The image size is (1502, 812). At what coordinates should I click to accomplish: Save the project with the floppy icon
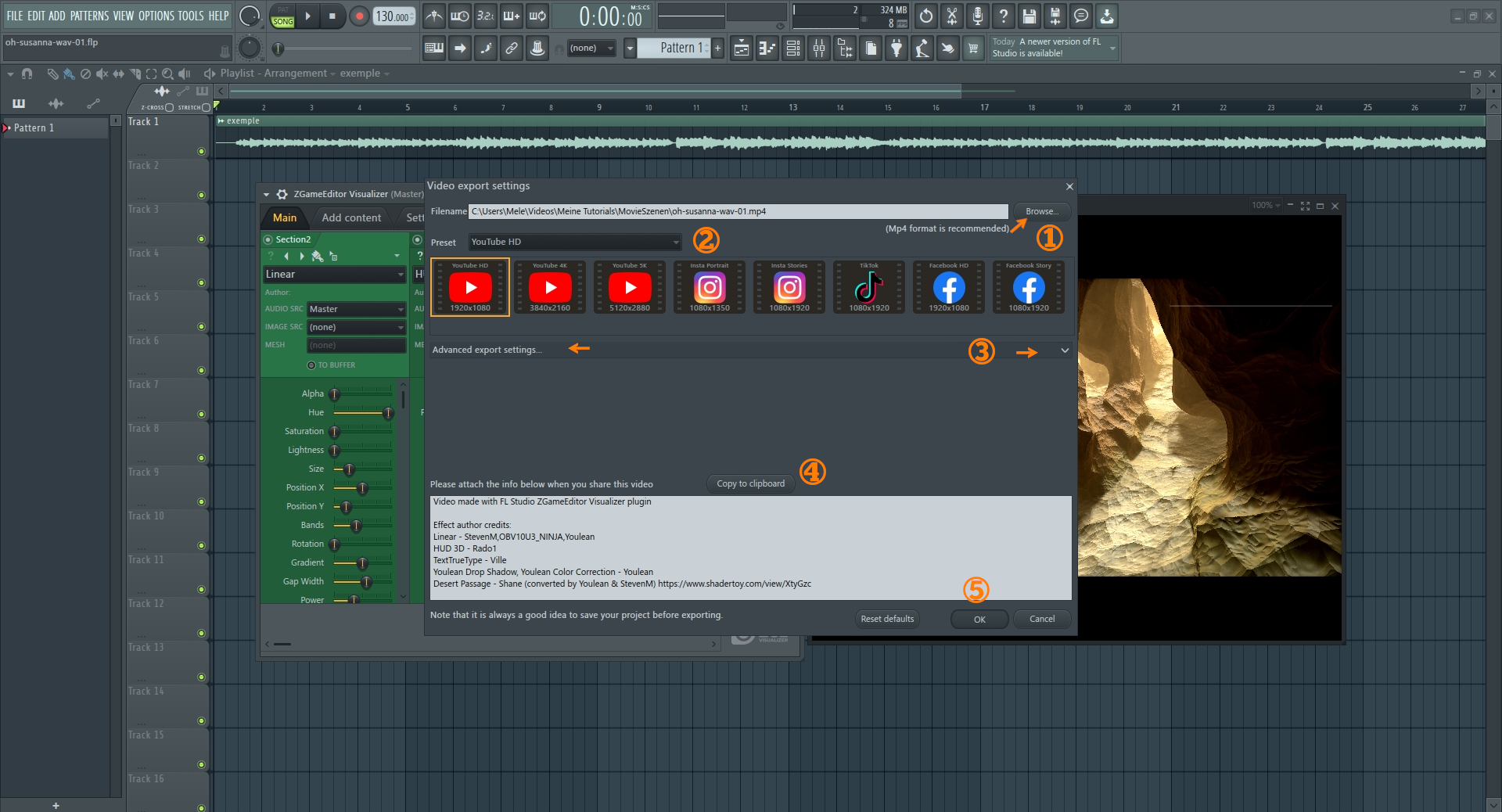(1029, 16)
